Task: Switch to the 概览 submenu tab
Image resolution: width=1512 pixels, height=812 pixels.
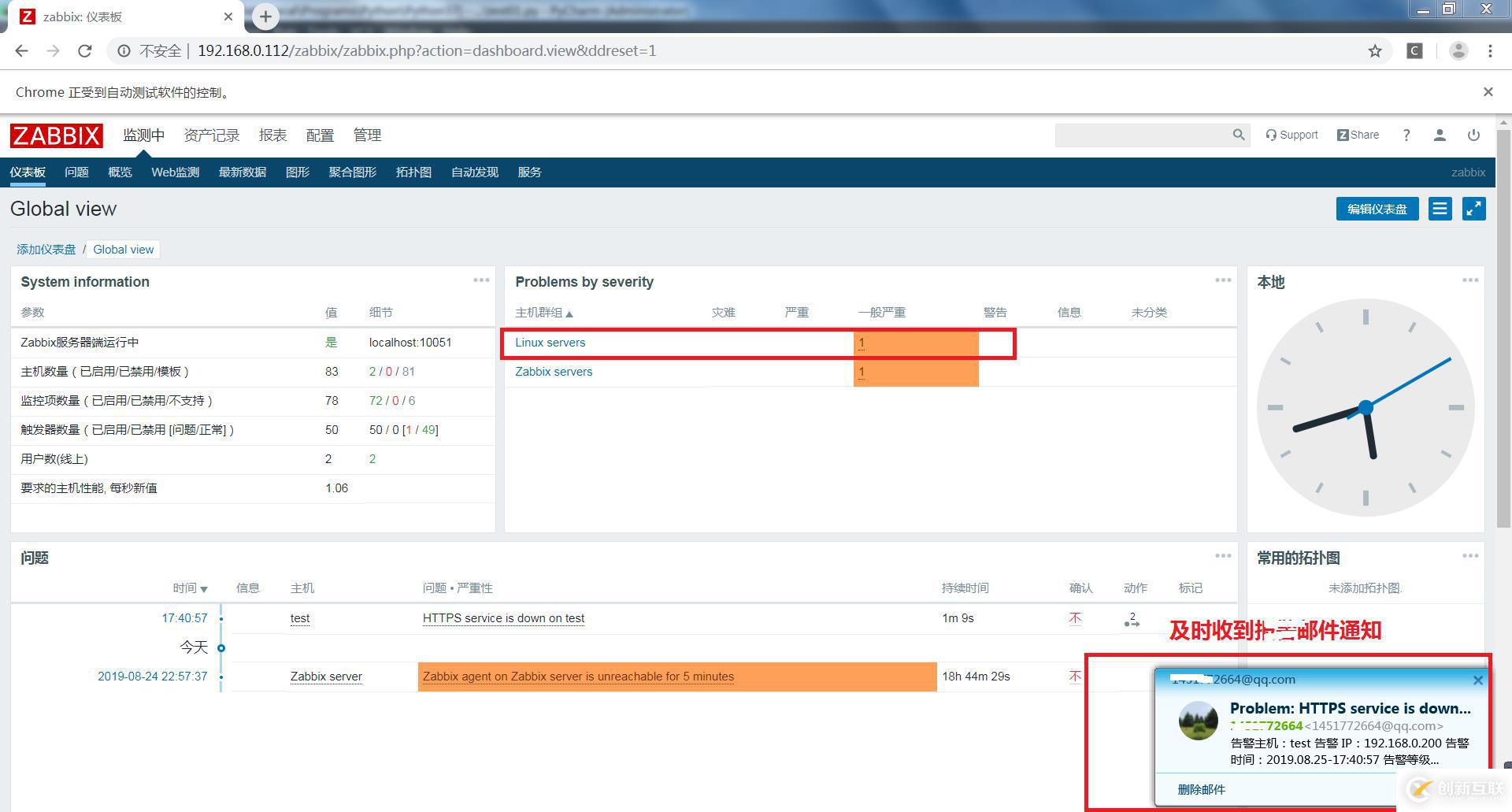Action: click(x=120, y=172)
